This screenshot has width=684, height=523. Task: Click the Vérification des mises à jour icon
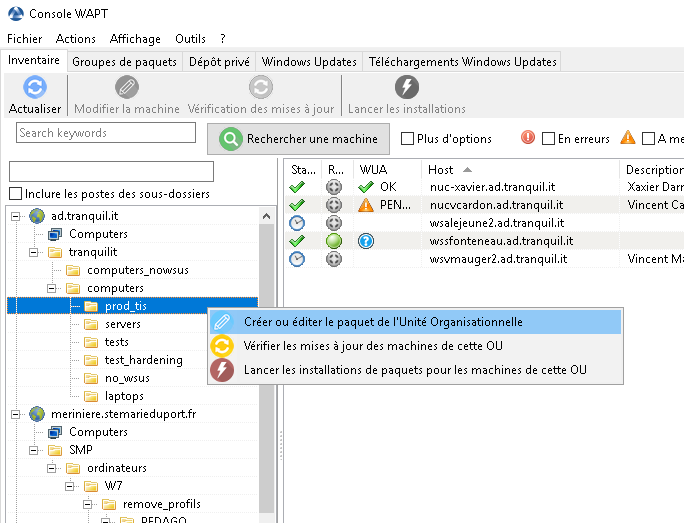[261, 87]
